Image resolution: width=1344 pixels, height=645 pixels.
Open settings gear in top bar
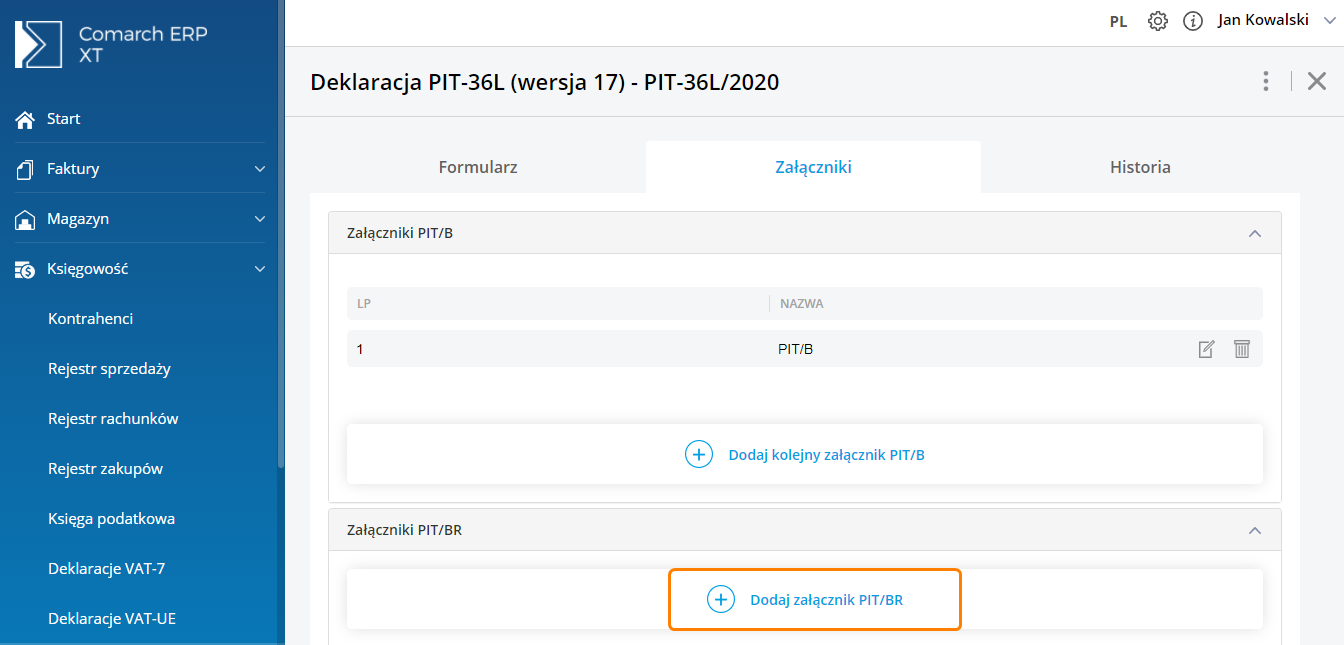click(x=1158, y=21)
